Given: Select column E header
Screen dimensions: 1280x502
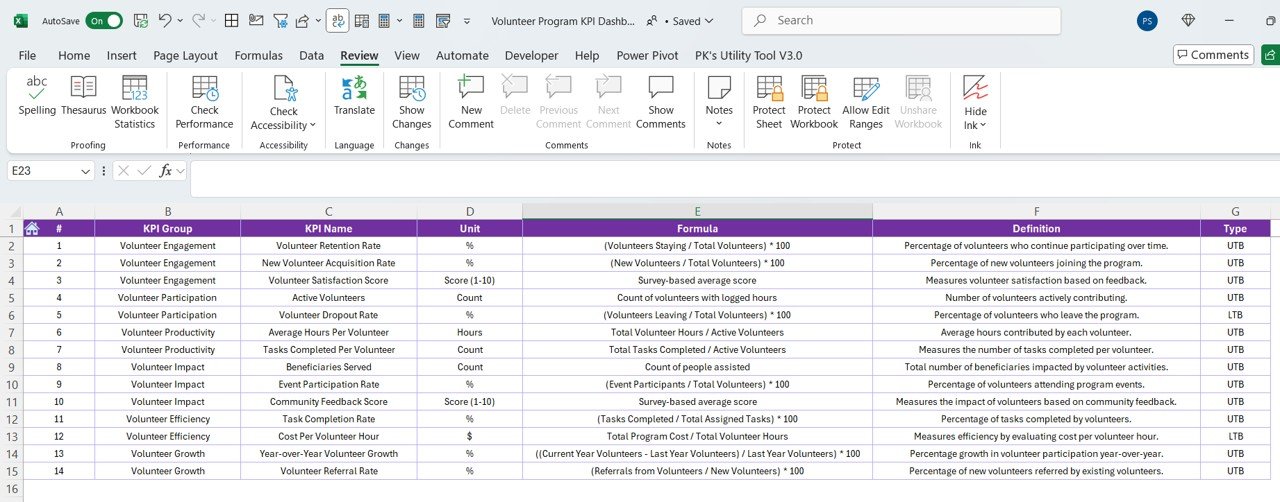Looking at the screenshot, I should tap(697, 212).
